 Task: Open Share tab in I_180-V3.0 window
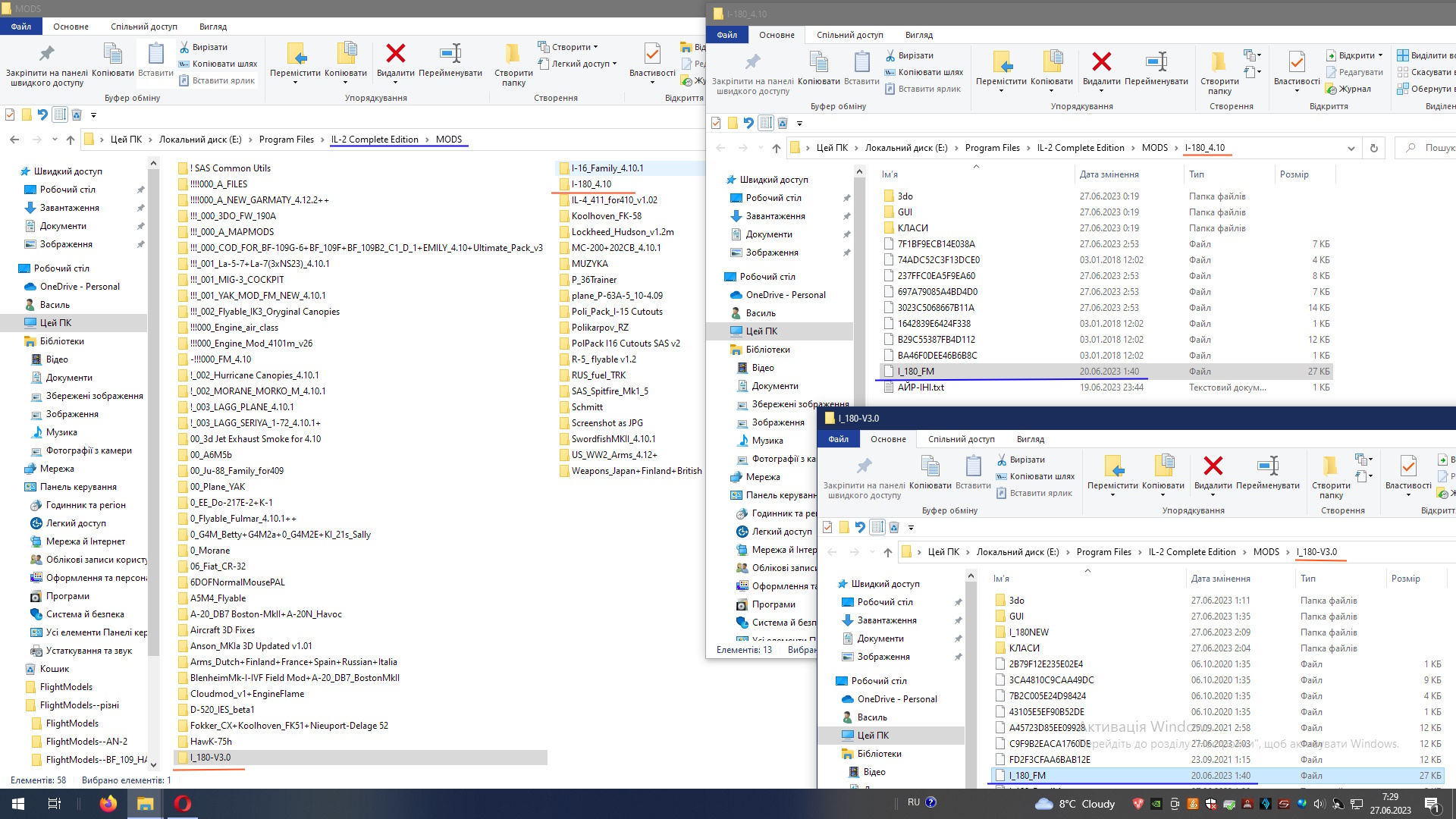tap(961, 439)
